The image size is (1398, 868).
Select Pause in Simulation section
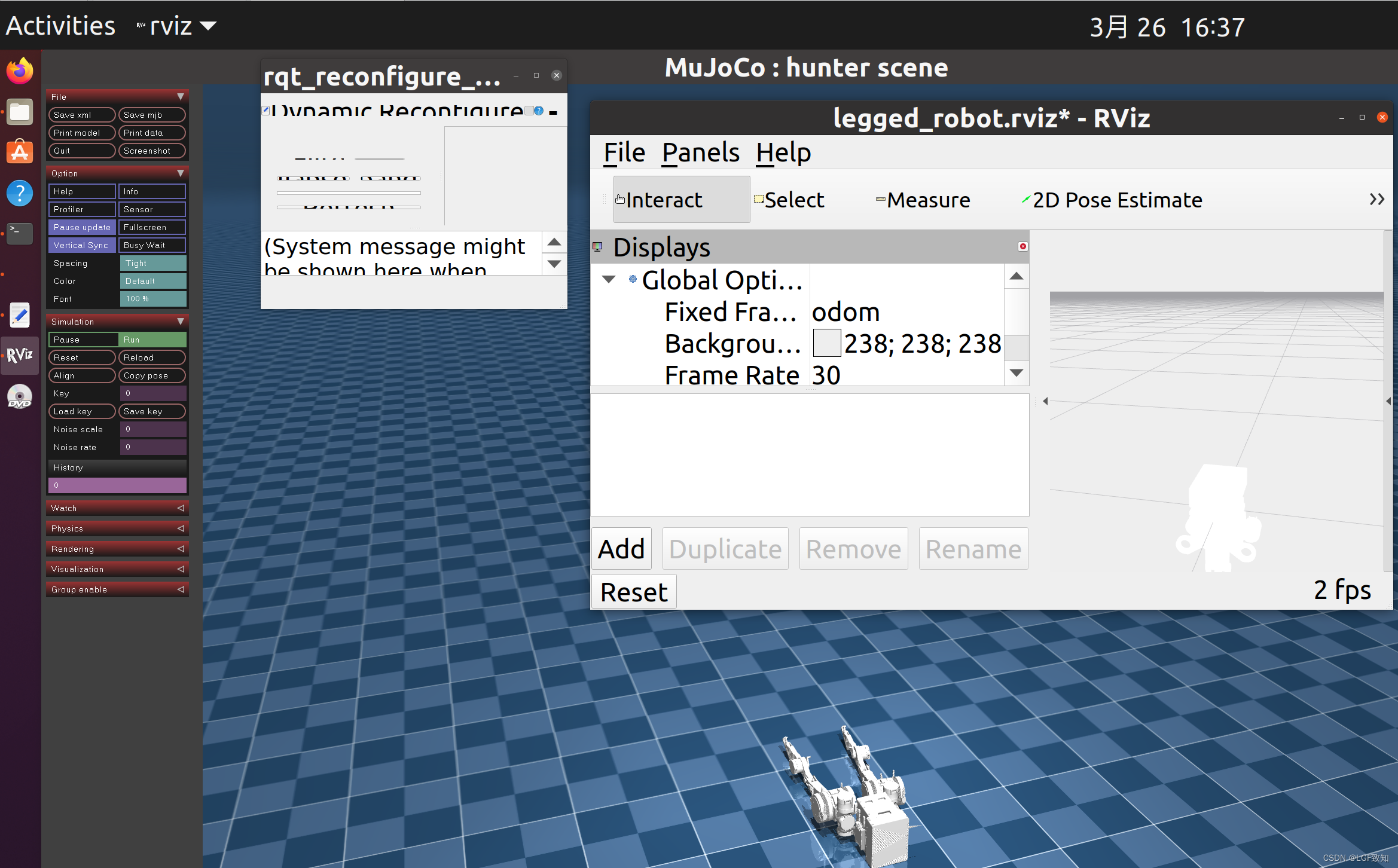point(83,340)
